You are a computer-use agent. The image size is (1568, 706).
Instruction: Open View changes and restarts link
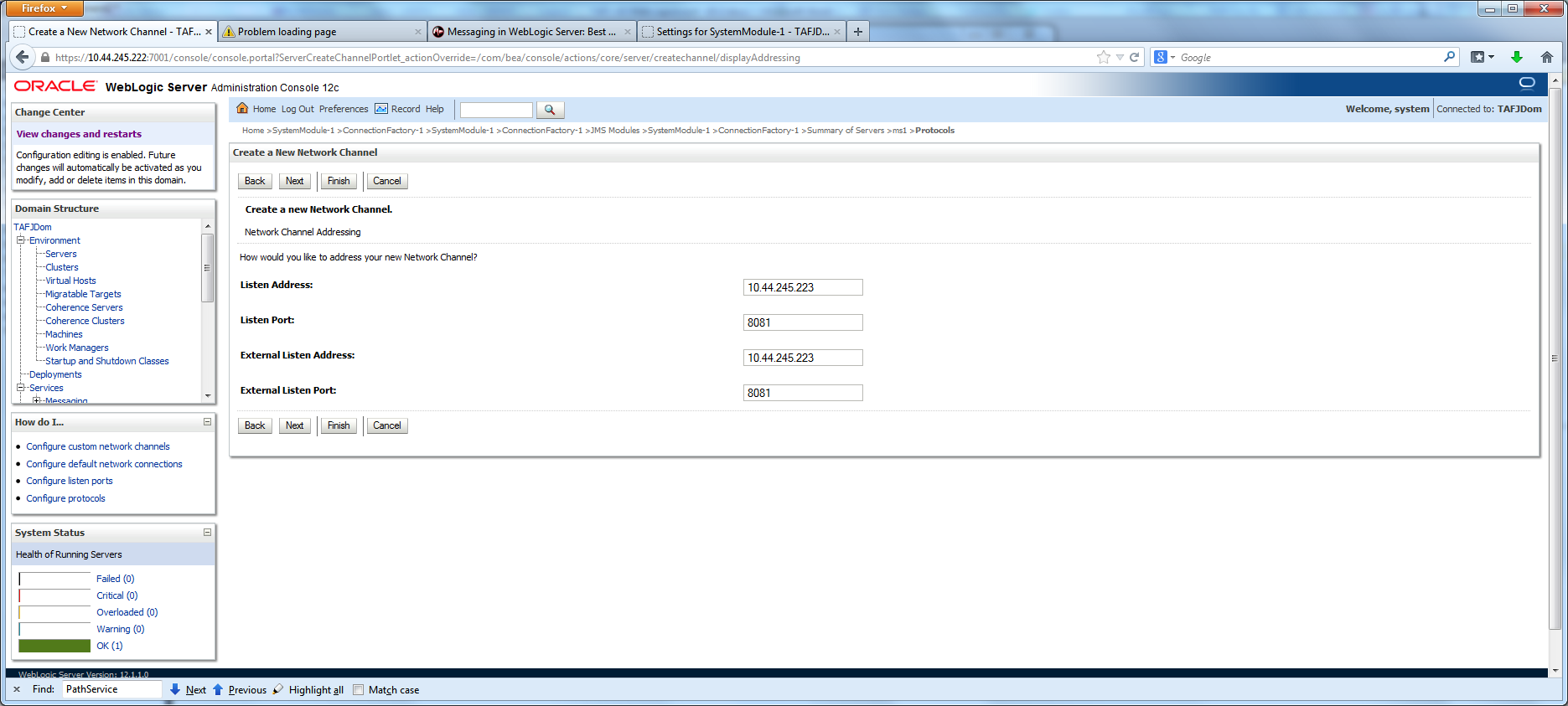coord(79,134)
